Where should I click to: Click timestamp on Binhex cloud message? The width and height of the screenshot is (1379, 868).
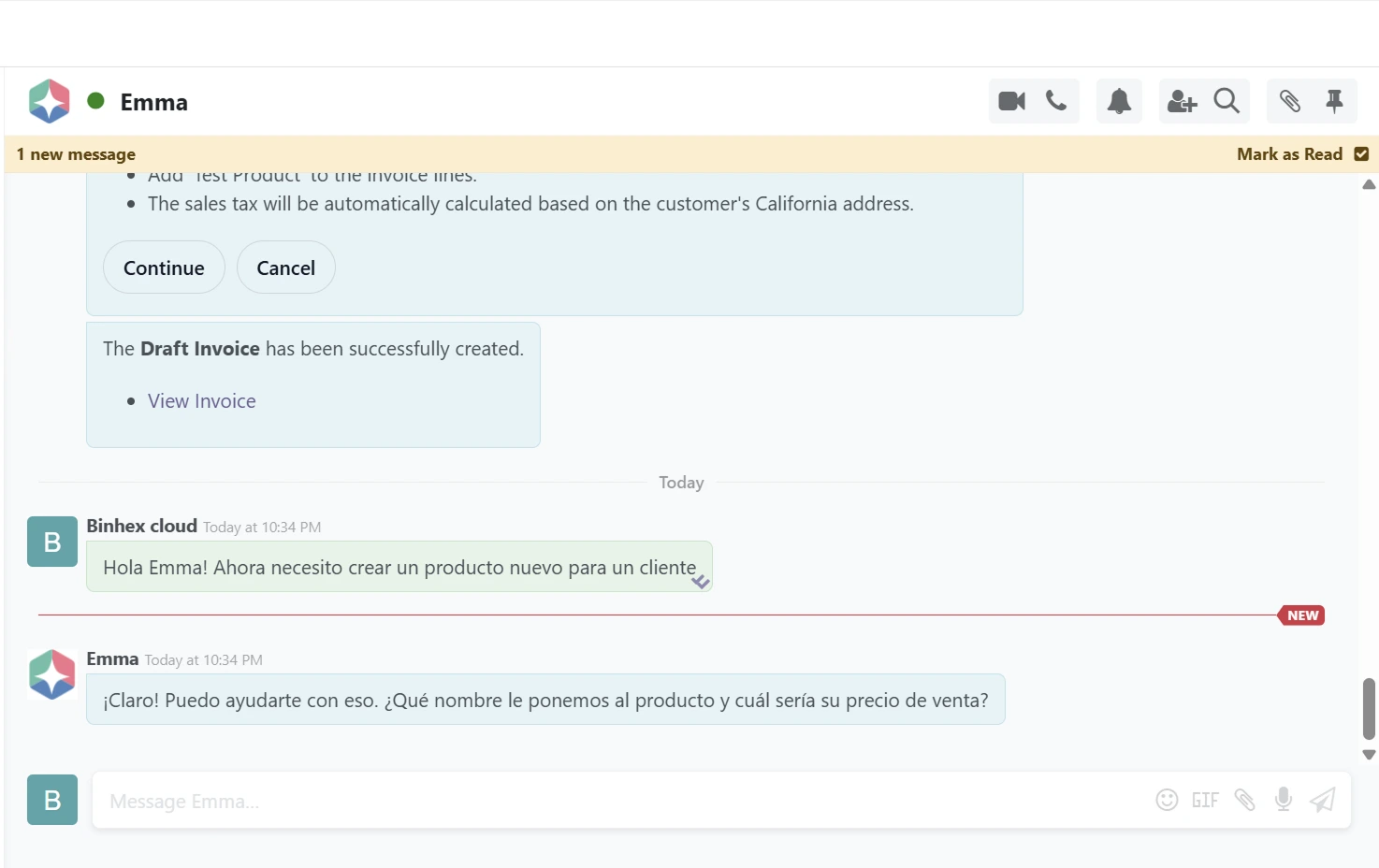tap(262, 528)
